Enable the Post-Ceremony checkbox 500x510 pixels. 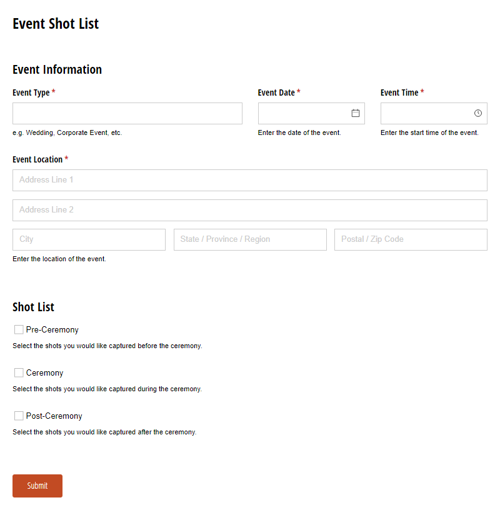pos(19,416)
